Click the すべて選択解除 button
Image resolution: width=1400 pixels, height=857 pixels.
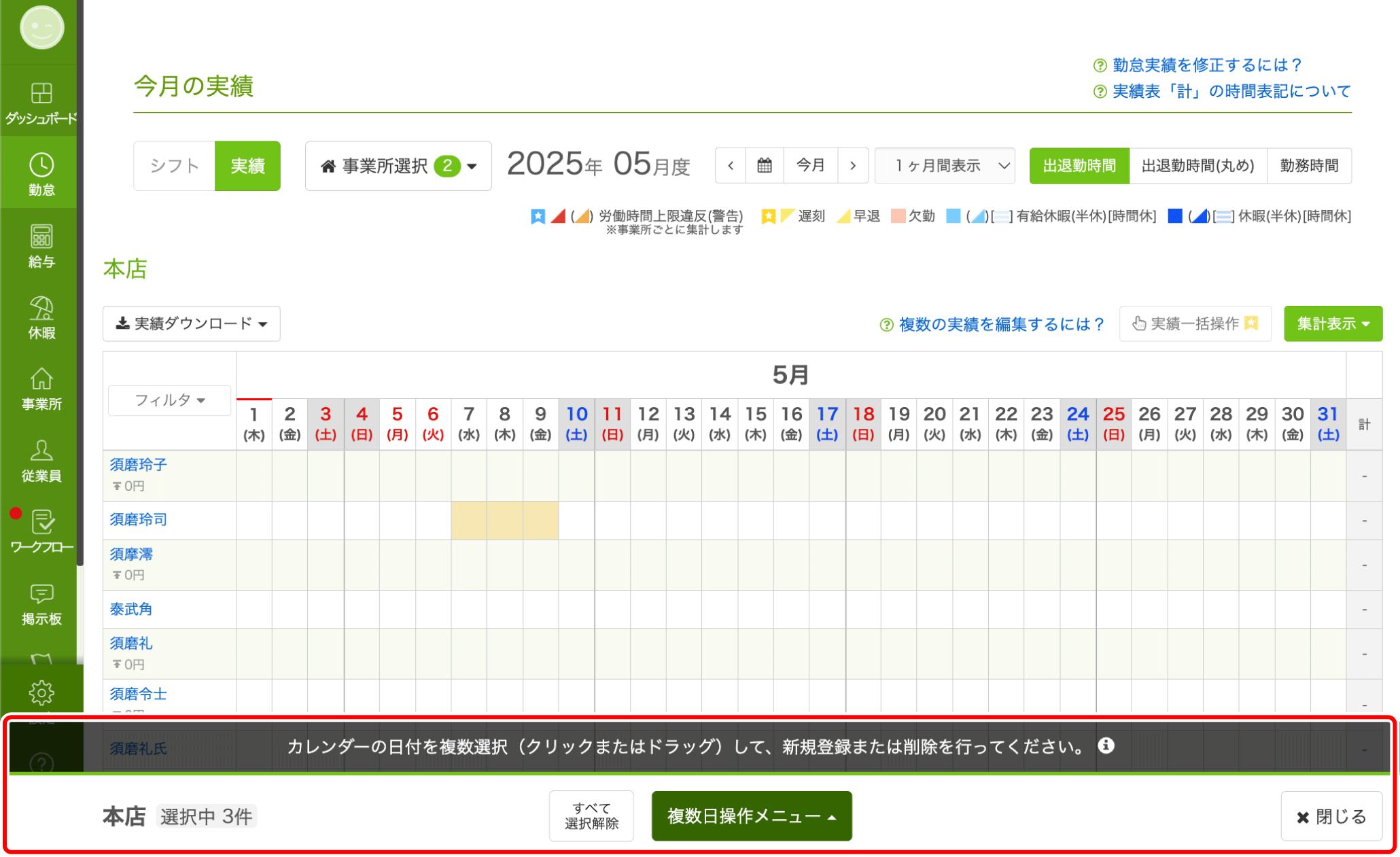(591, 816)
